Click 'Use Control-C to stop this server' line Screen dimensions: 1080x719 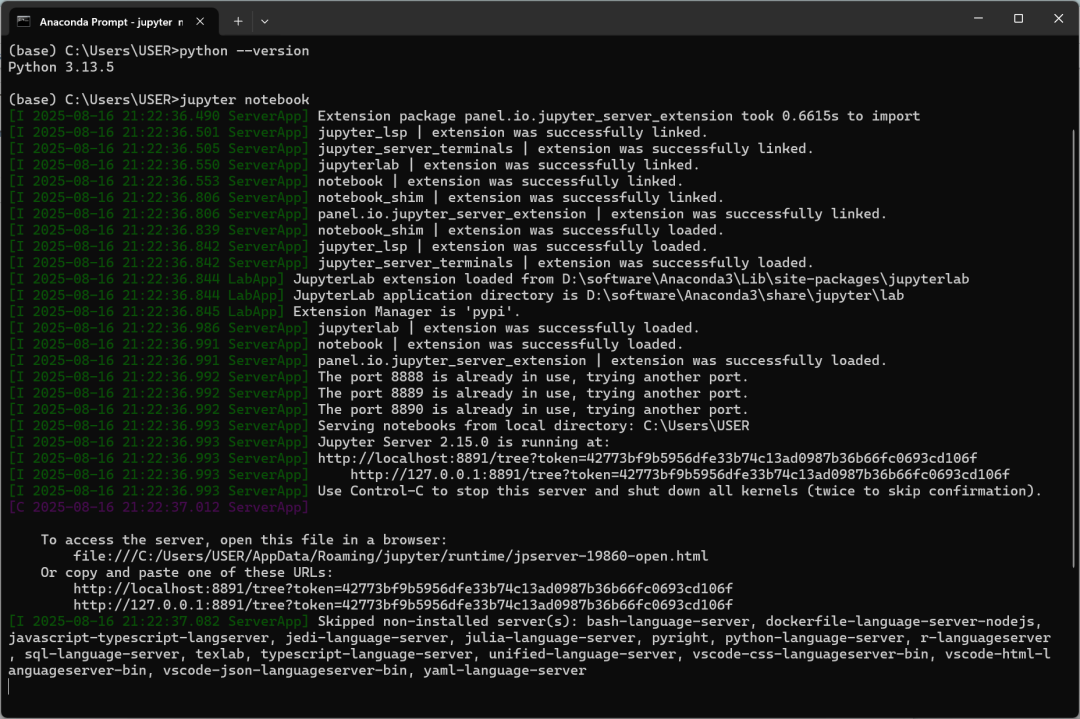(x=679, y=491)
